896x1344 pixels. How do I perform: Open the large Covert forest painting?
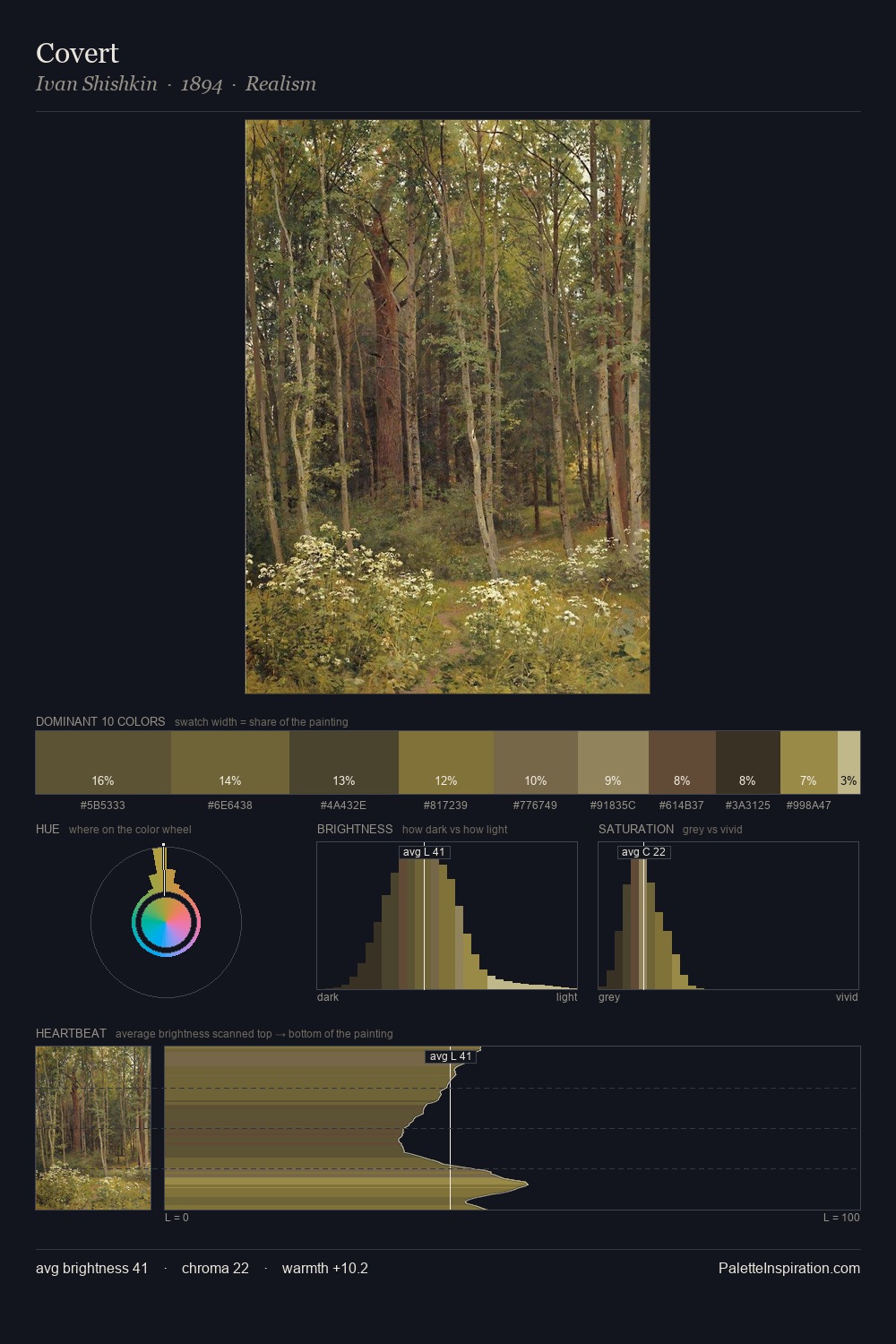click(x=447, y=407)
